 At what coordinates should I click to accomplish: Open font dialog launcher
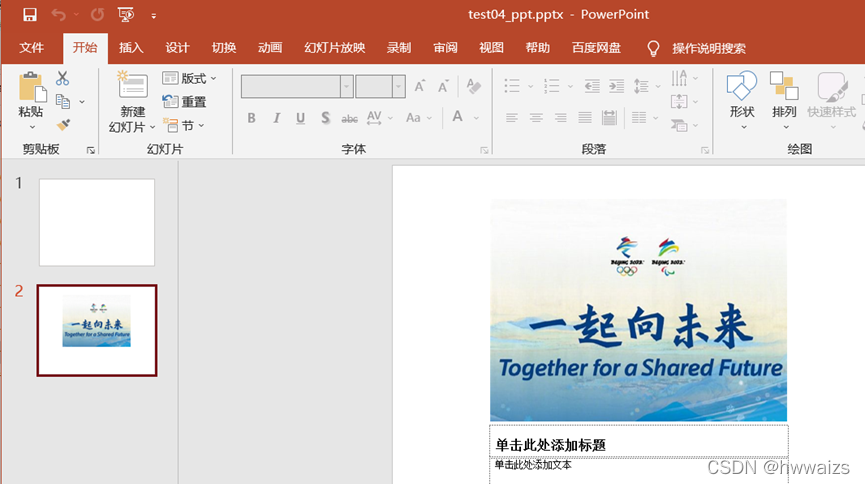click(x=484, y=151)
